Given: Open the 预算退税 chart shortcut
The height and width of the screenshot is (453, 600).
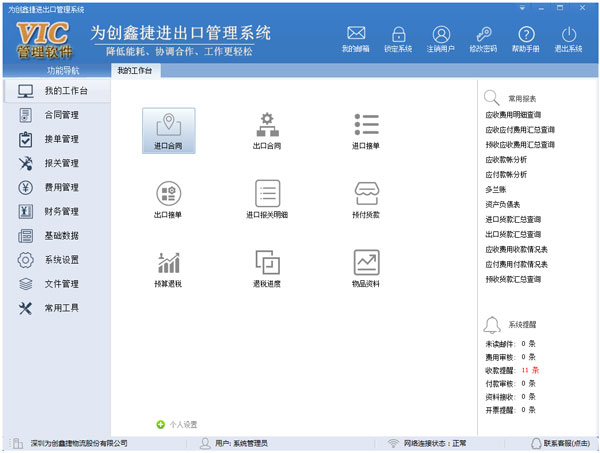Looking at the screenshot, I should pyautogui.click(x=168, y=269).
